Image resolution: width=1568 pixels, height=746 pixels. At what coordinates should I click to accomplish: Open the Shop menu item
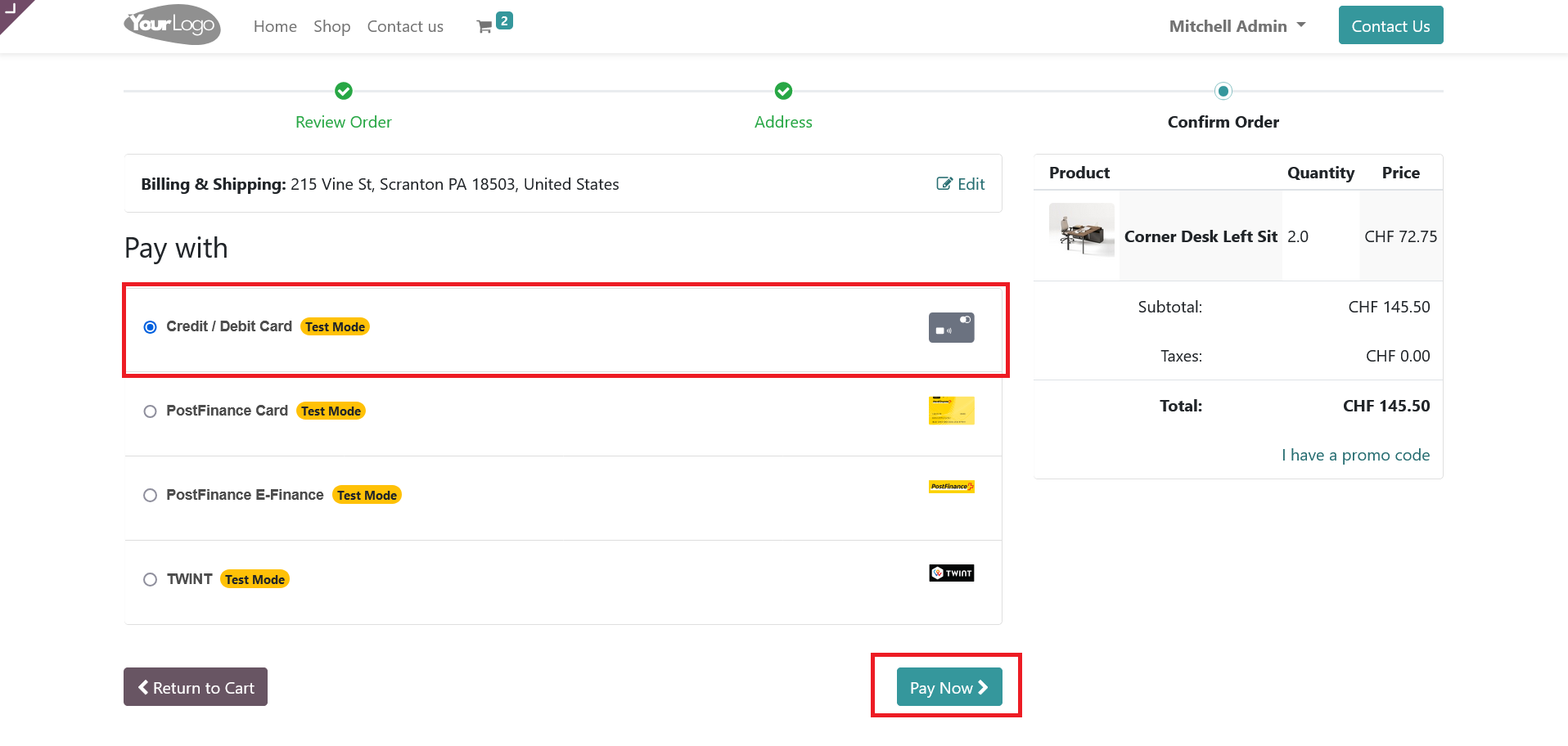pyautogui.click(x=331, y=26)
